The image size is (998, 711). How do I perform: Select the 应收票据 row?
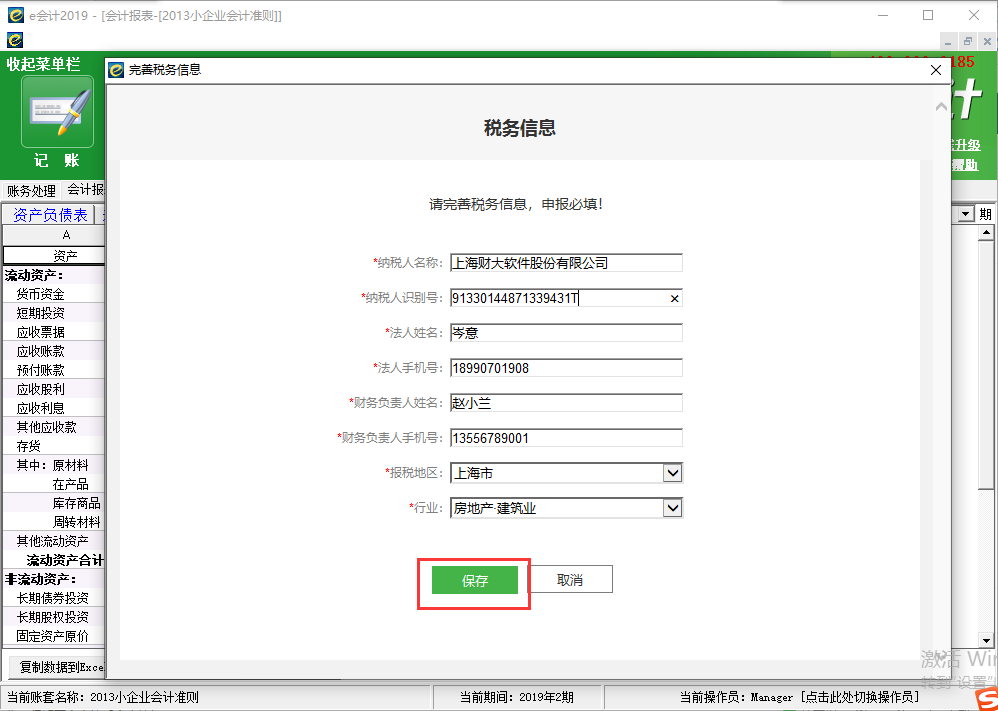[x=54, y=332]
